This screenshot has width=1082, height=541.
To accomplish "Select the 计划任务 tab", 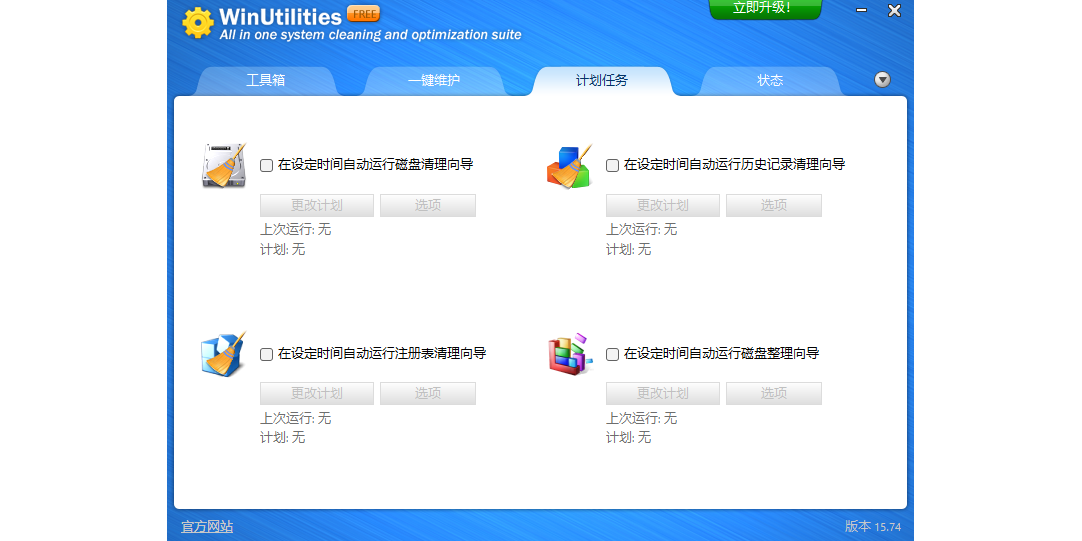I will 602,81.
